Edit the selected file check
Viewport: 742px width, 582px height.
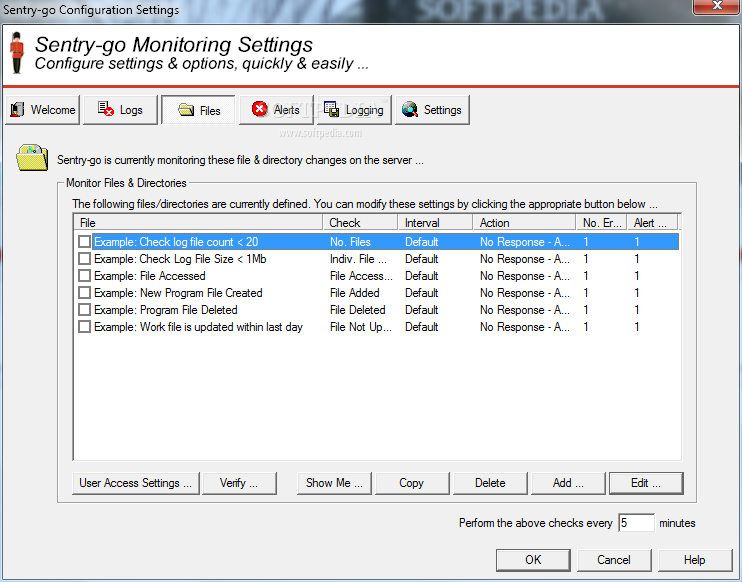646,483
